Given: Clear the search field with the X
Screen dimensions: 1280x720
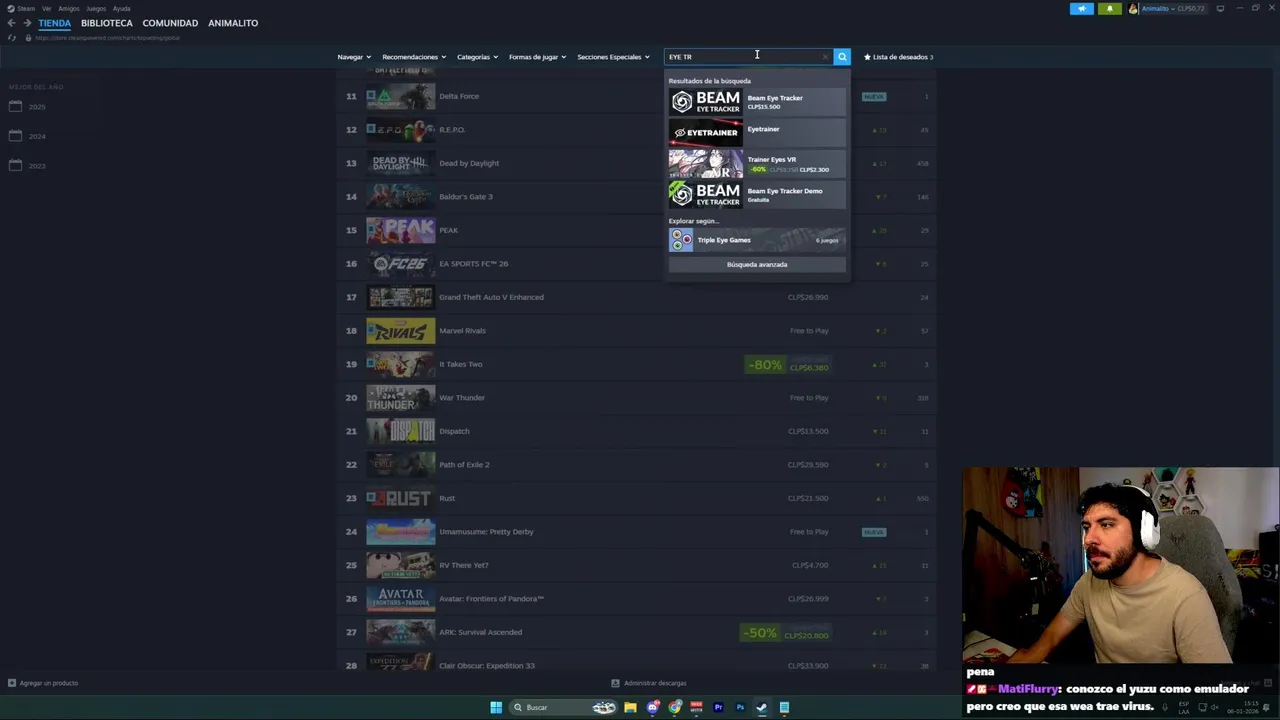Looking at the screenshot, I should (825, 57).
